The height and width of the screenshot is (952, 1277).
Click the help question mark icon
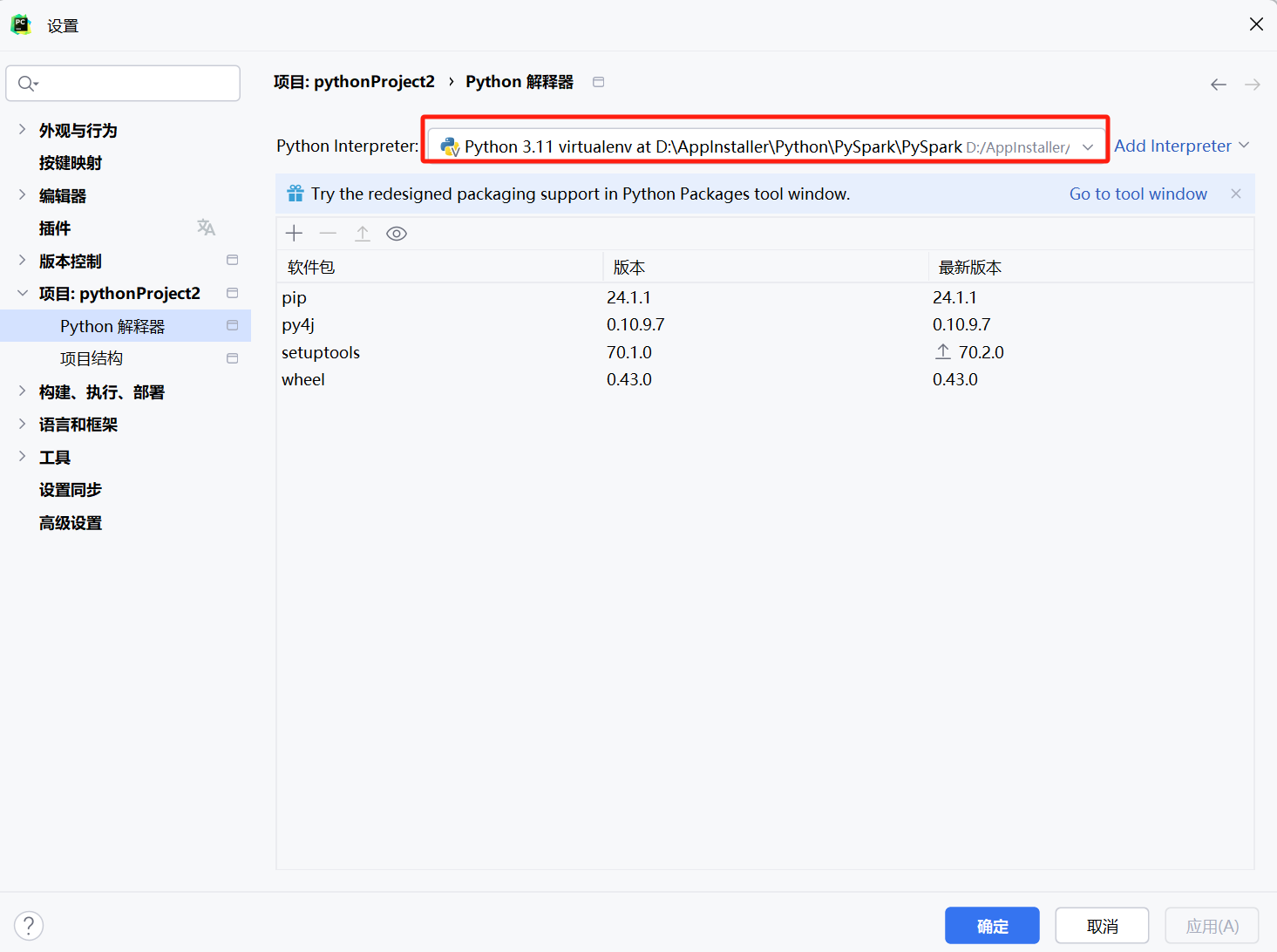tap(29, 925)
